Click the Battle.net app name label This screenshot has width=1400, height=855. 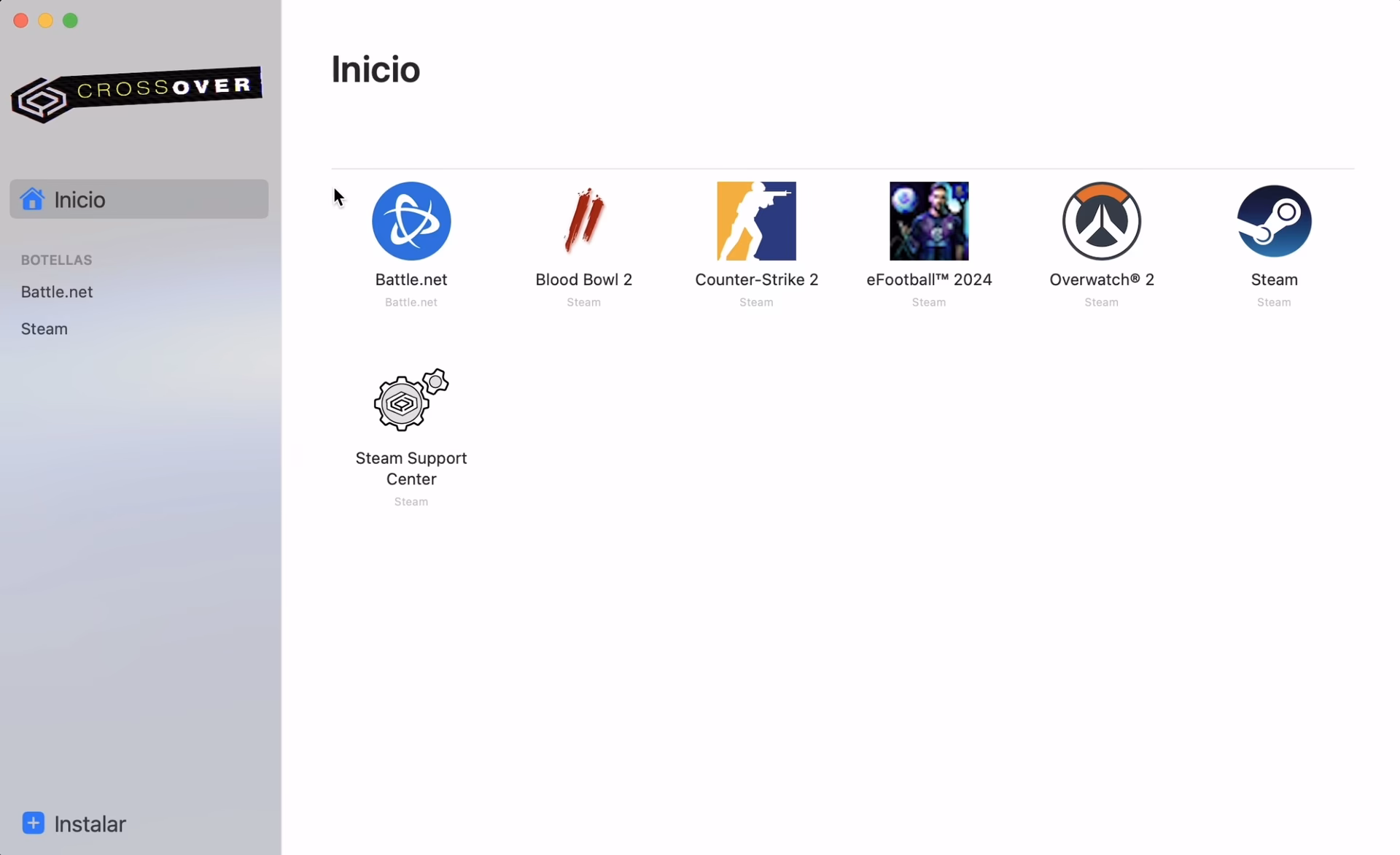point(411,279)
